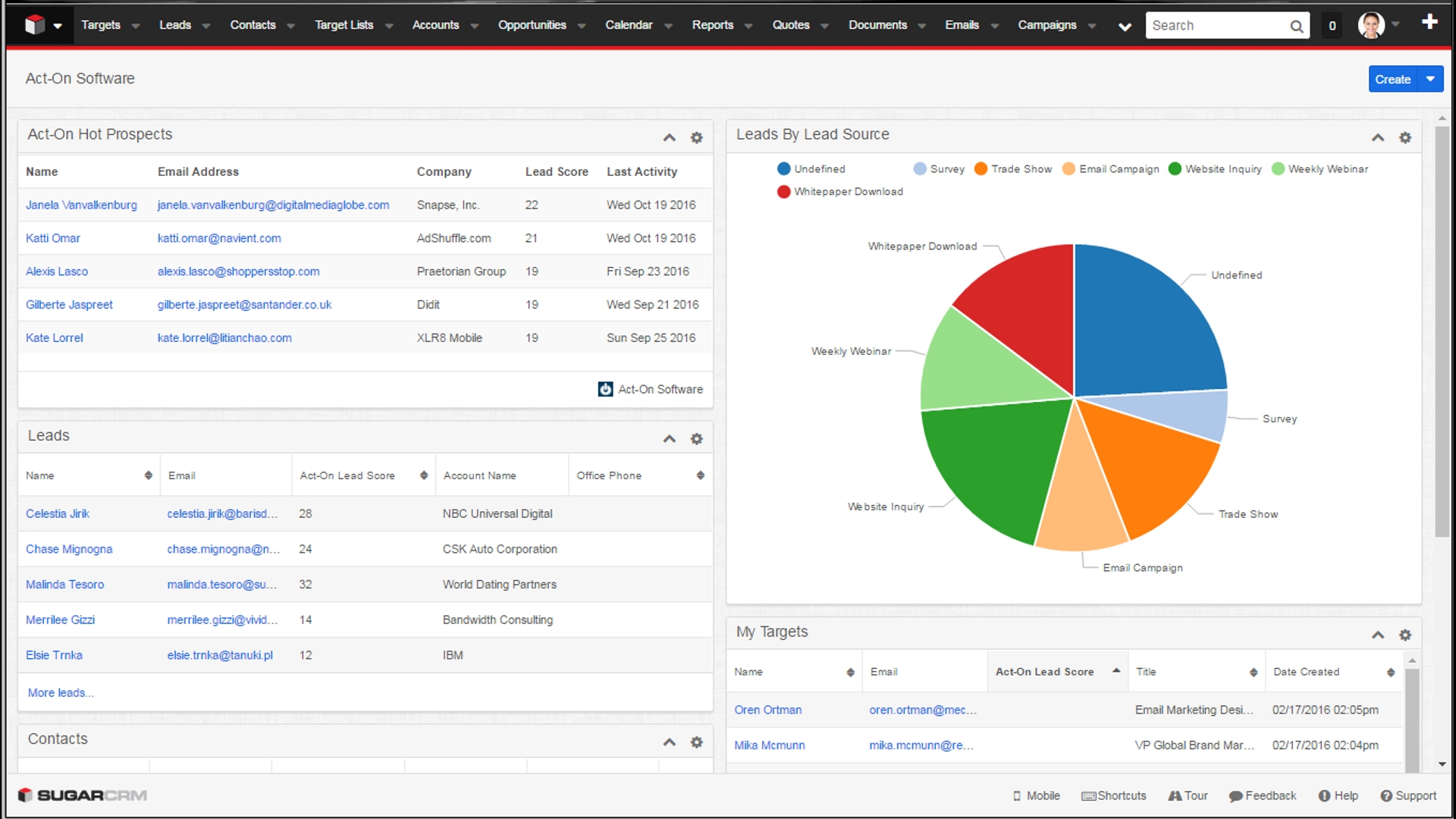This screenshot has width=1456, height=819.
Task: Open the gear settings of Act-On Hot Prospects
Action: pyautogui.click(x=696, y=137)
